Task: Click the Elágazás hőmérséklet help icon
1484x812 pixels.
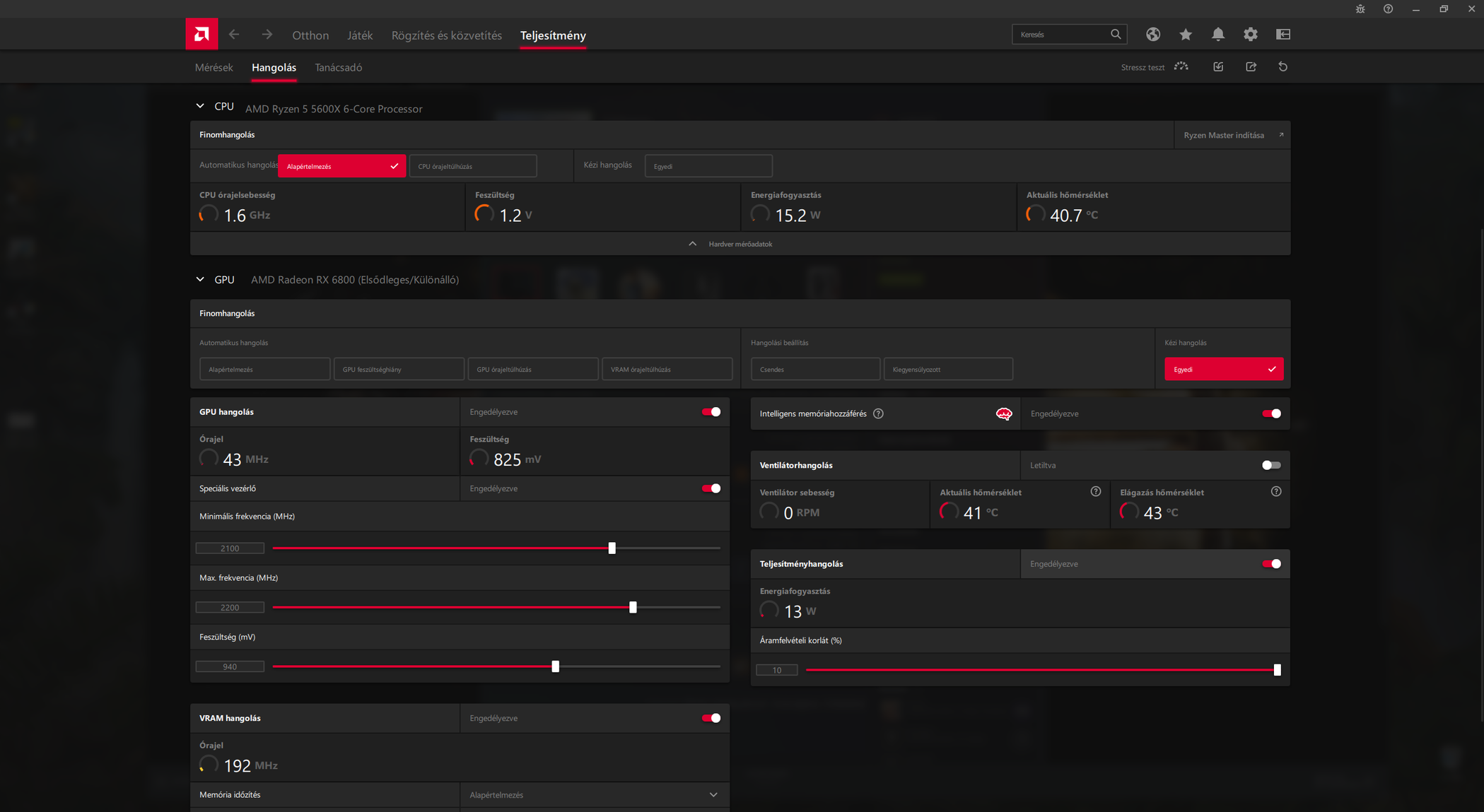Action: coord(1276,491)
